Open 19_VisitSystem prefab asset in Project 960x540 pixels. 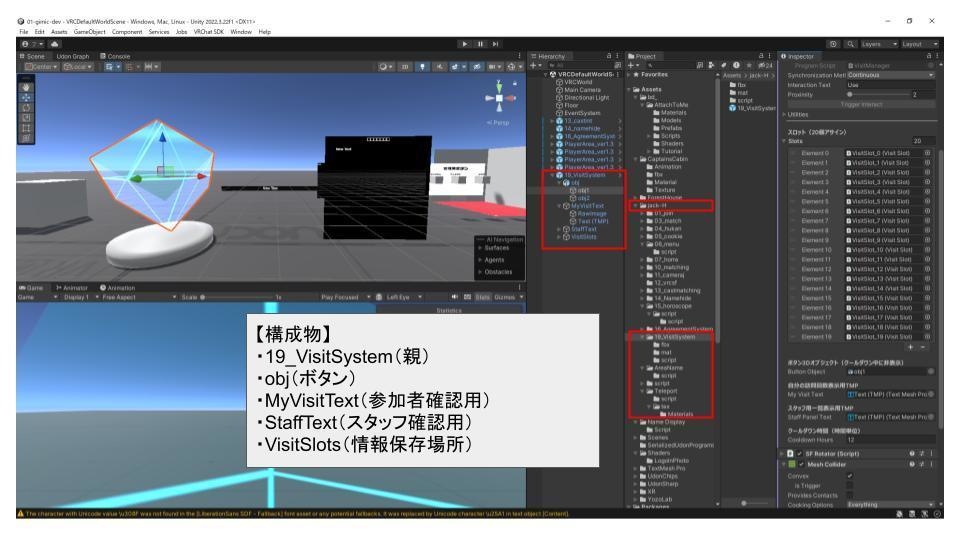click(x=752, y=108)
